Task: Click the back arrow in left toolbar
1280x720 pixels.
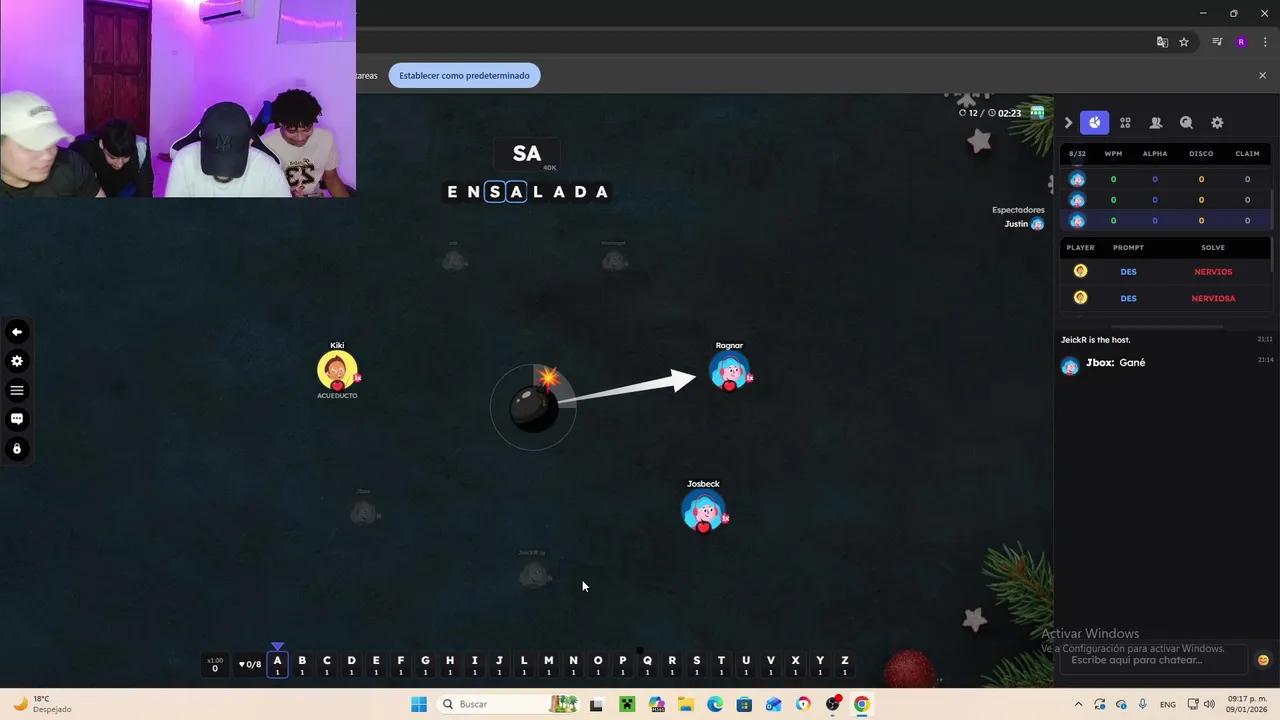Action: pyautogui.click(x=17, y=332)
